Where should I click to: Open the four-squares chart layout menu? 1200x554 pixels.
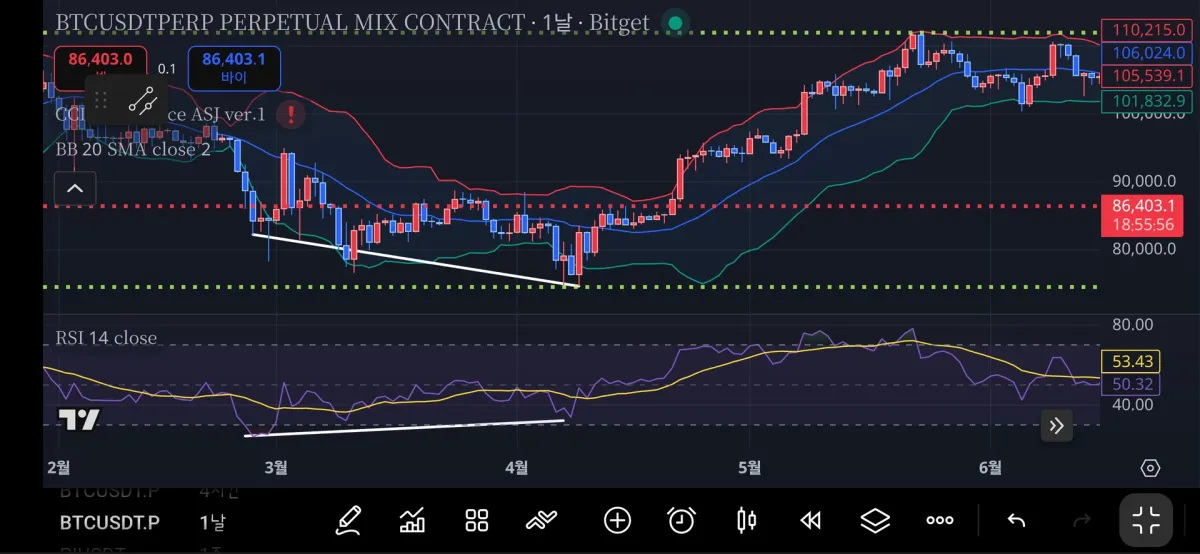477,520
